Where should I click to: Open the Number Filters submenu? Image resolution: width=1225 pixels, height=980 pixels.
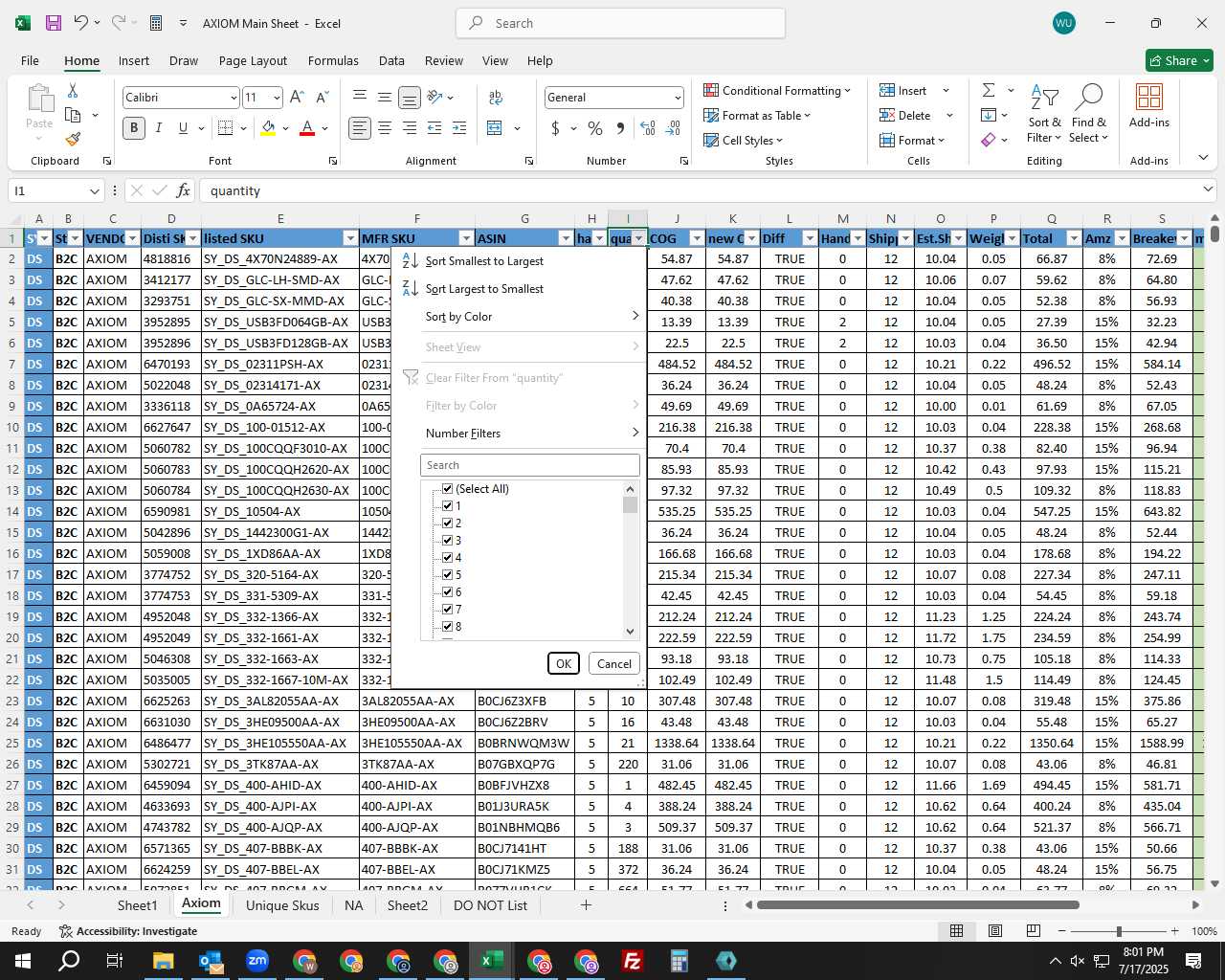click(x=520, y=434)
